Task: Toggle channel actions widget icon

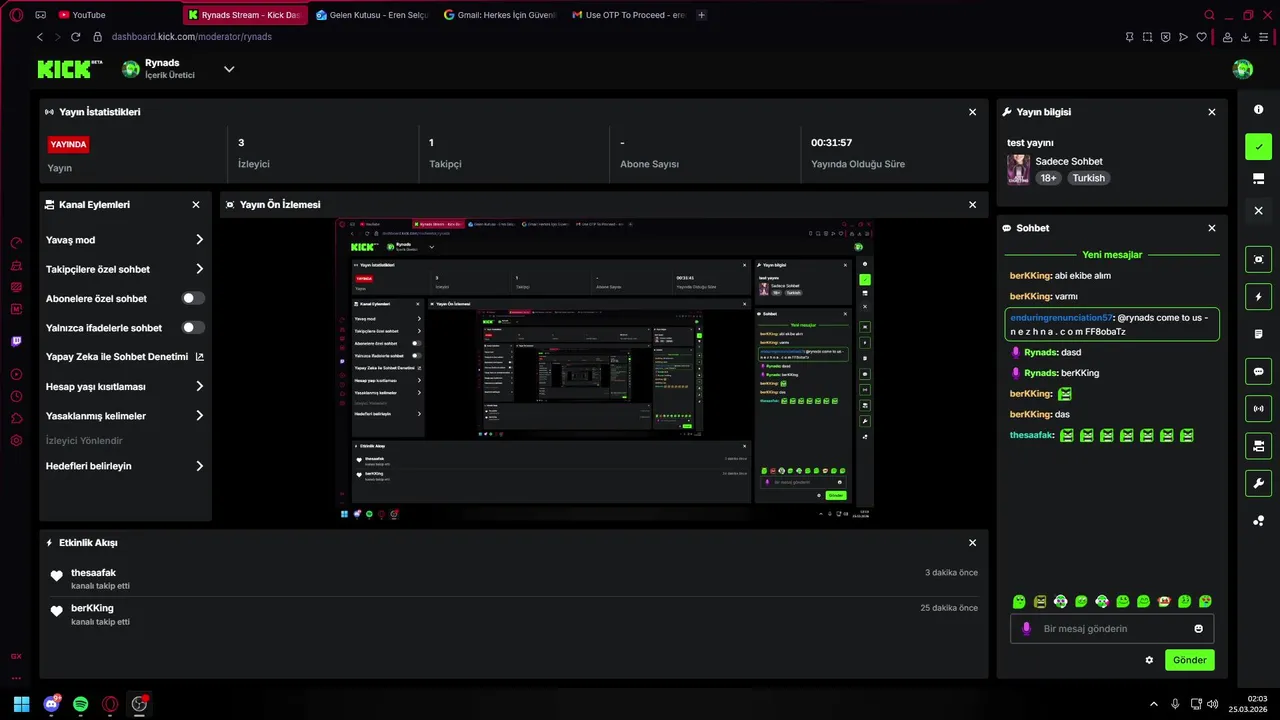Action: point(1258,446)
